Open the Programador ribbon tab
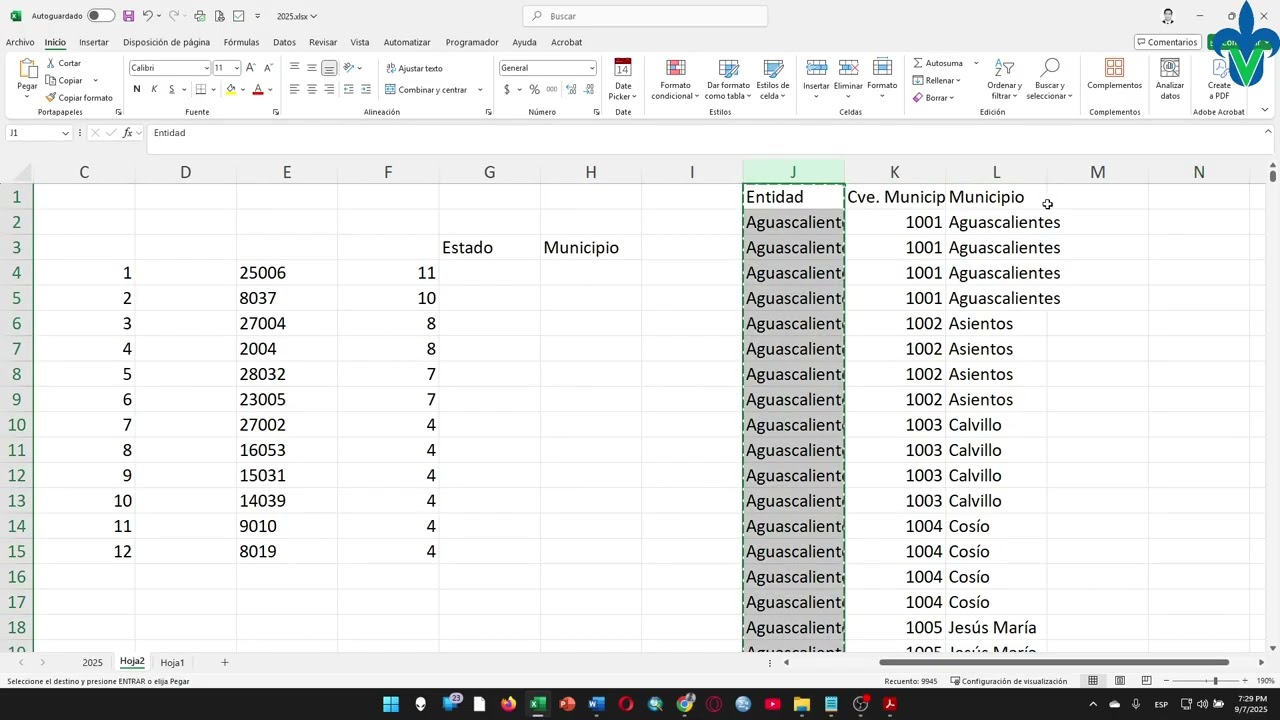1280x720 pixels. (x=472, y=42)
